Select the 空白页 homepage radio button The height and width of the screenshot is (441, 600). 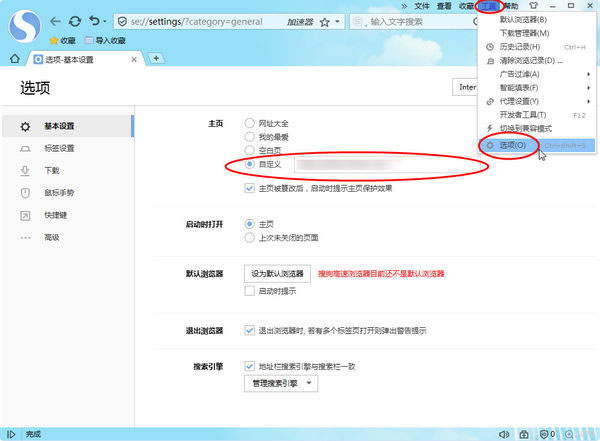[x=250, y=150]
